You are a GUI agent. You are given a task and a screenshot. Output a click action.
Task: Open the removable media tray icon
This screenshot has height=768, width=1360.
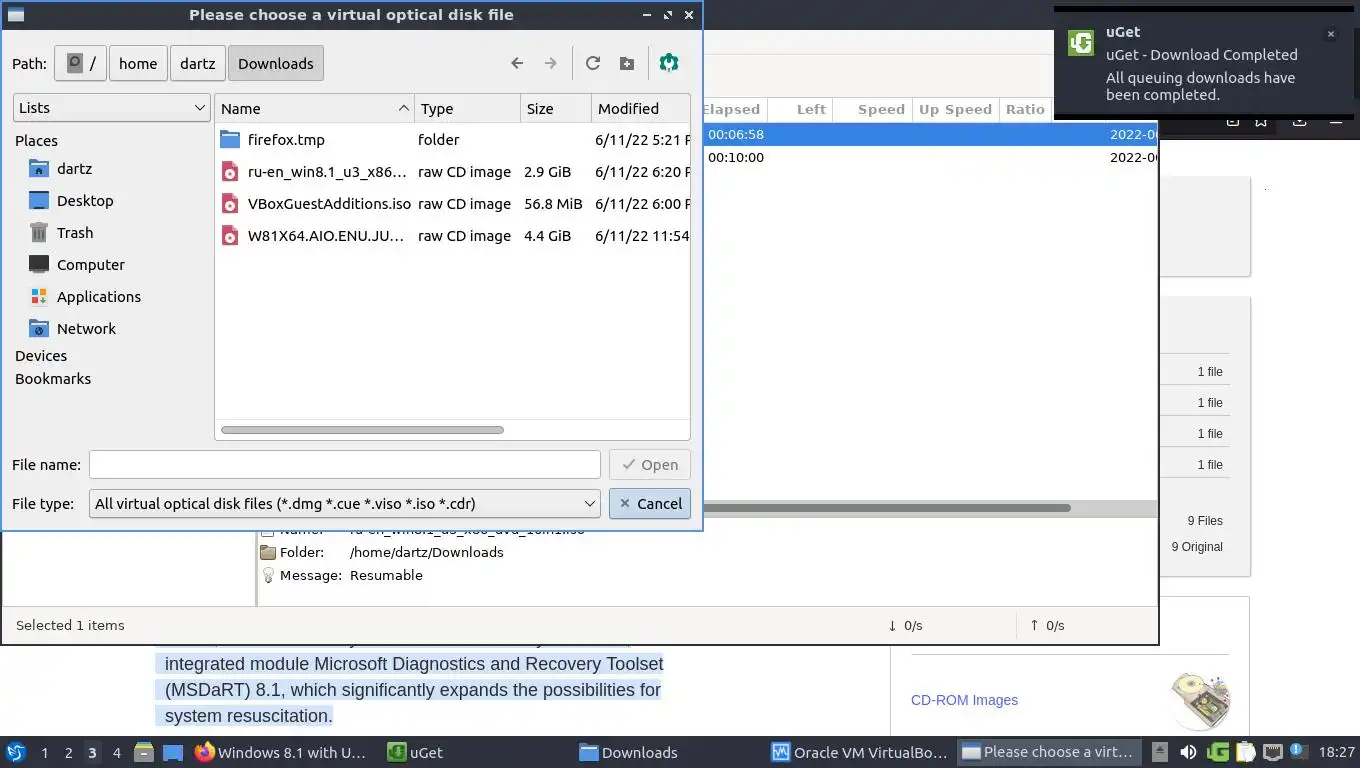click(x=1159, y=752)
